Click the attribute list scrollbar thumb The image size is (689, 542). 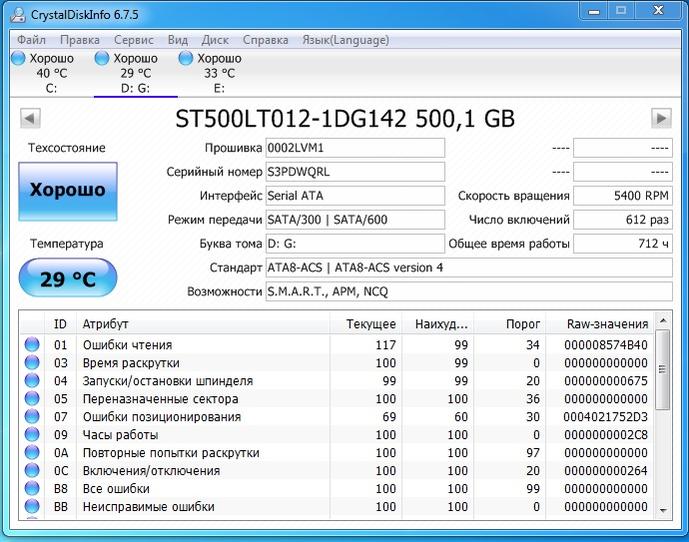[663, 369]
